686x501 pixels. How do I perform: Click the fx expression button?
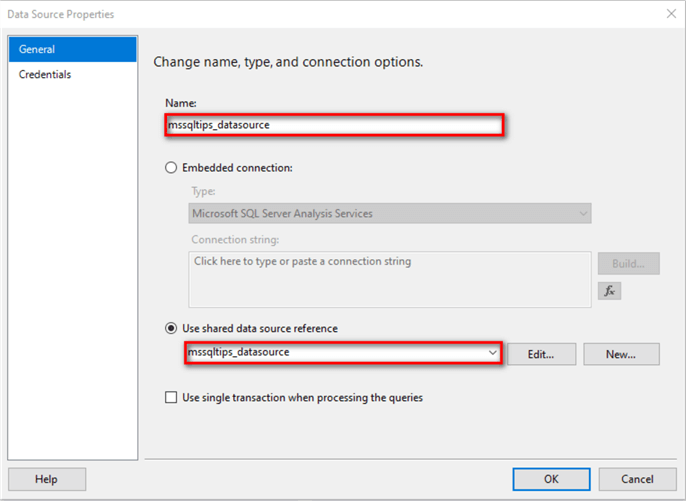[x=609, y=291]
